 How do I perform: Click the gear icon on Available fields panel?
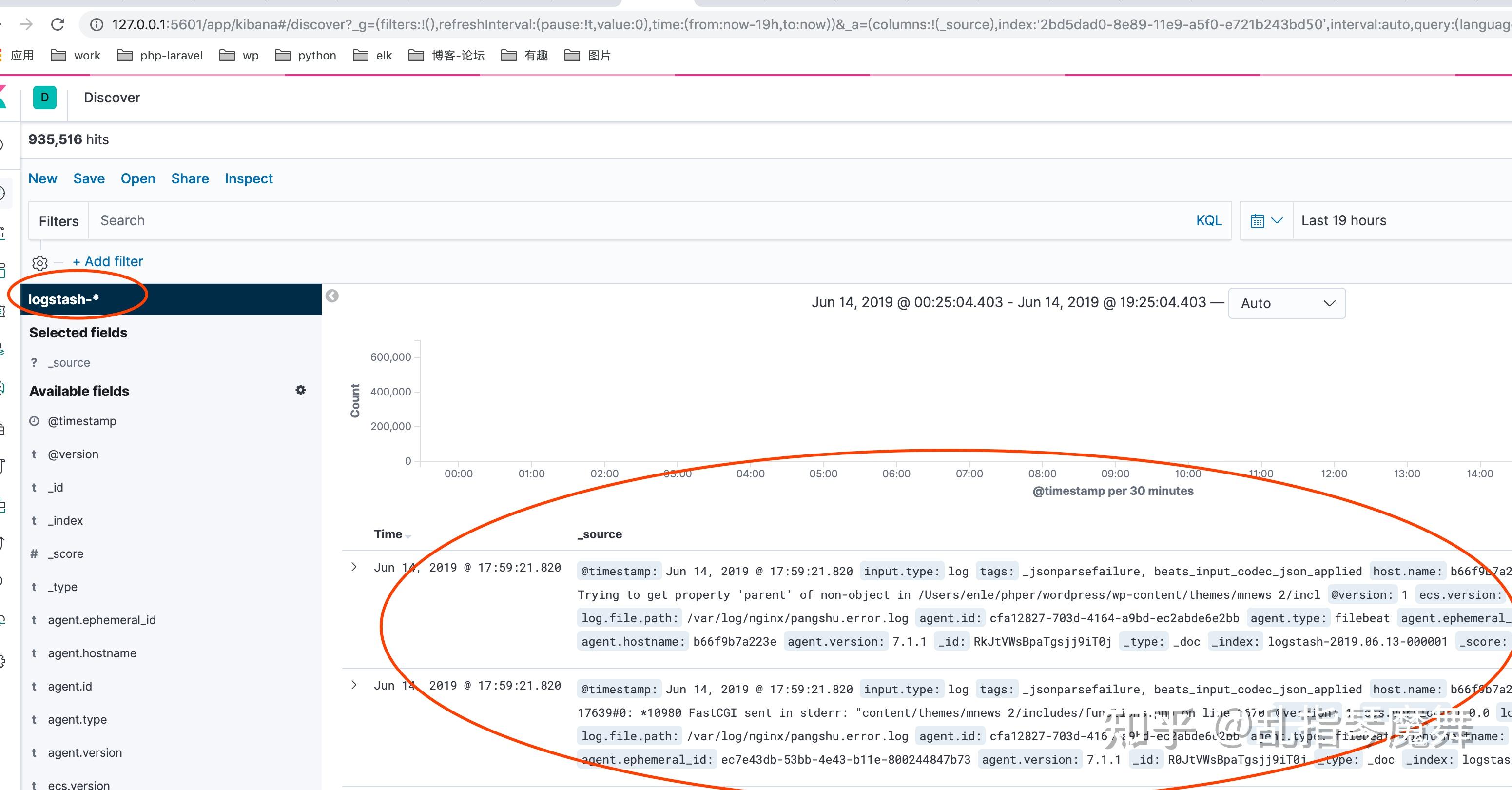coord(301,390)
